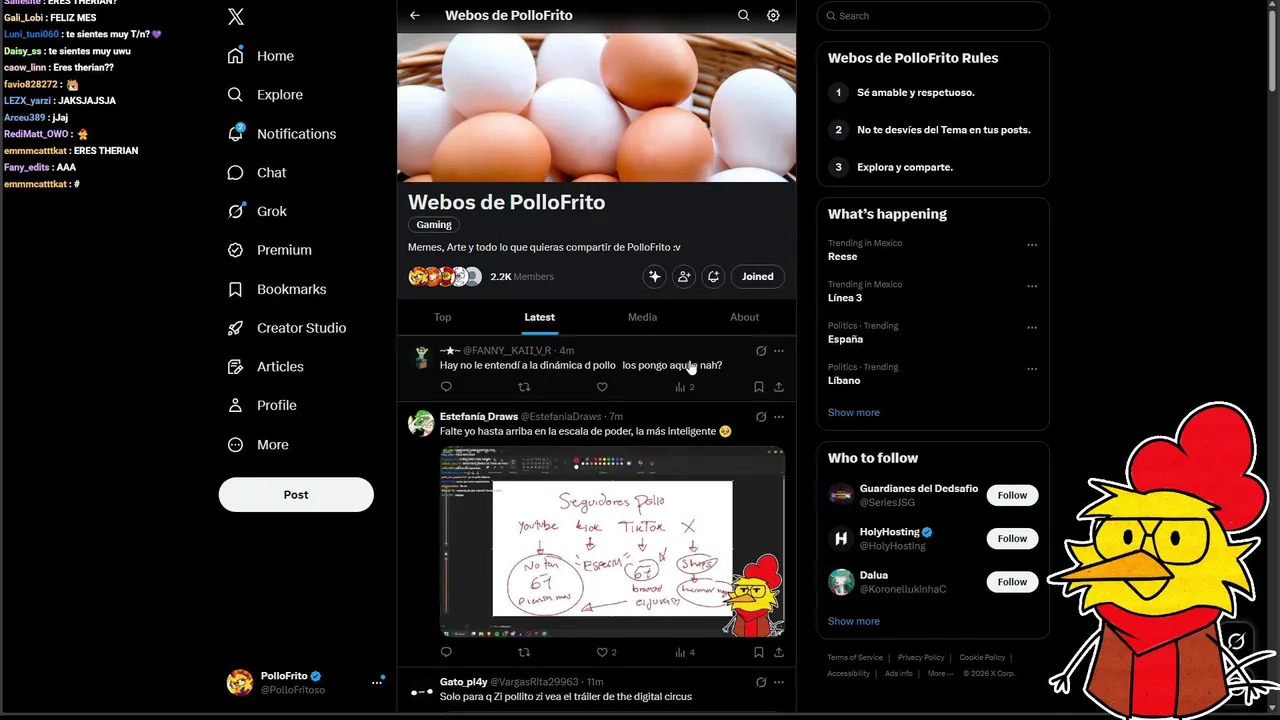1280x720 pixels.
Task: Click the Search input field
Action: (933, 16)
